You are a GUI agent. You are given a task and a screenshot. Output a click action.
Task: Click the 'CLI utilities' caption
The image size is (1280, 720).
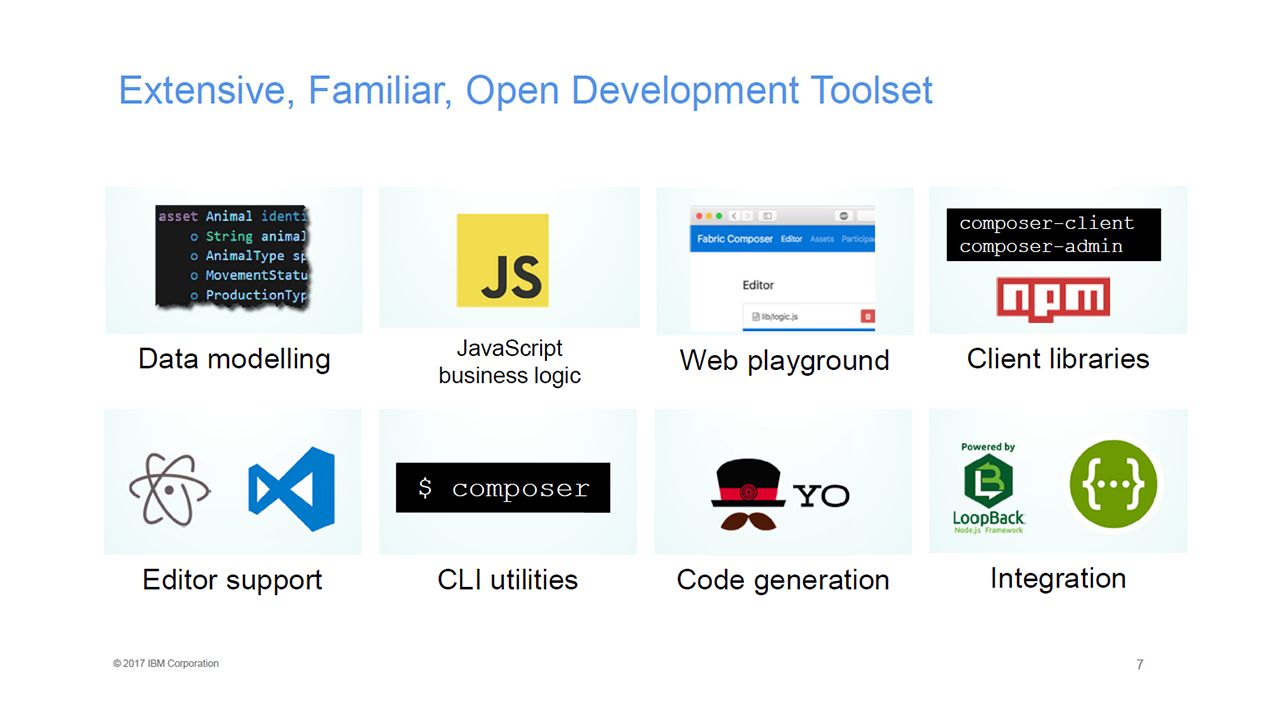pos(508,580)
